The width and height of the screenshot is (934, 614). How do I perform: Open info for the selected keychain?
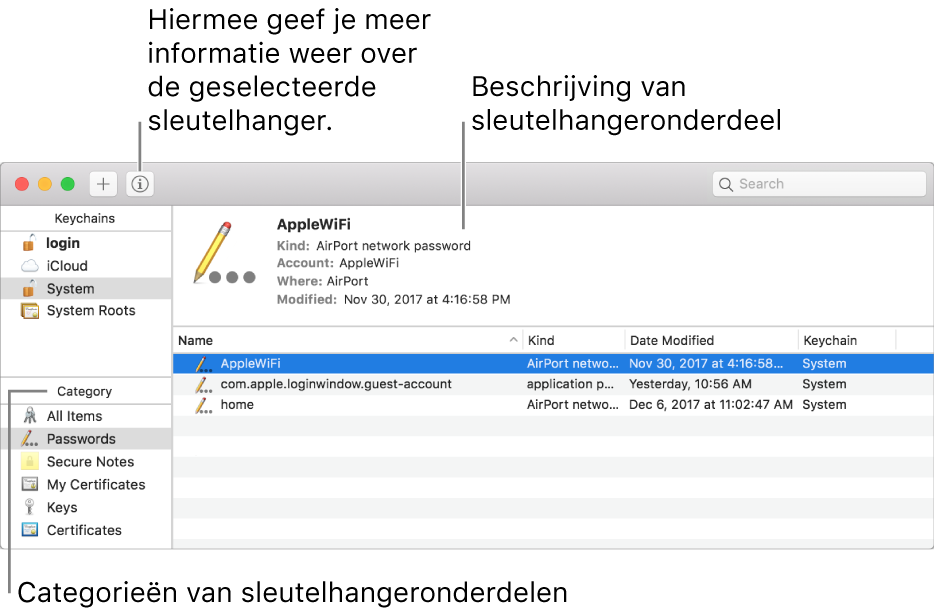(x=140, y=184)
